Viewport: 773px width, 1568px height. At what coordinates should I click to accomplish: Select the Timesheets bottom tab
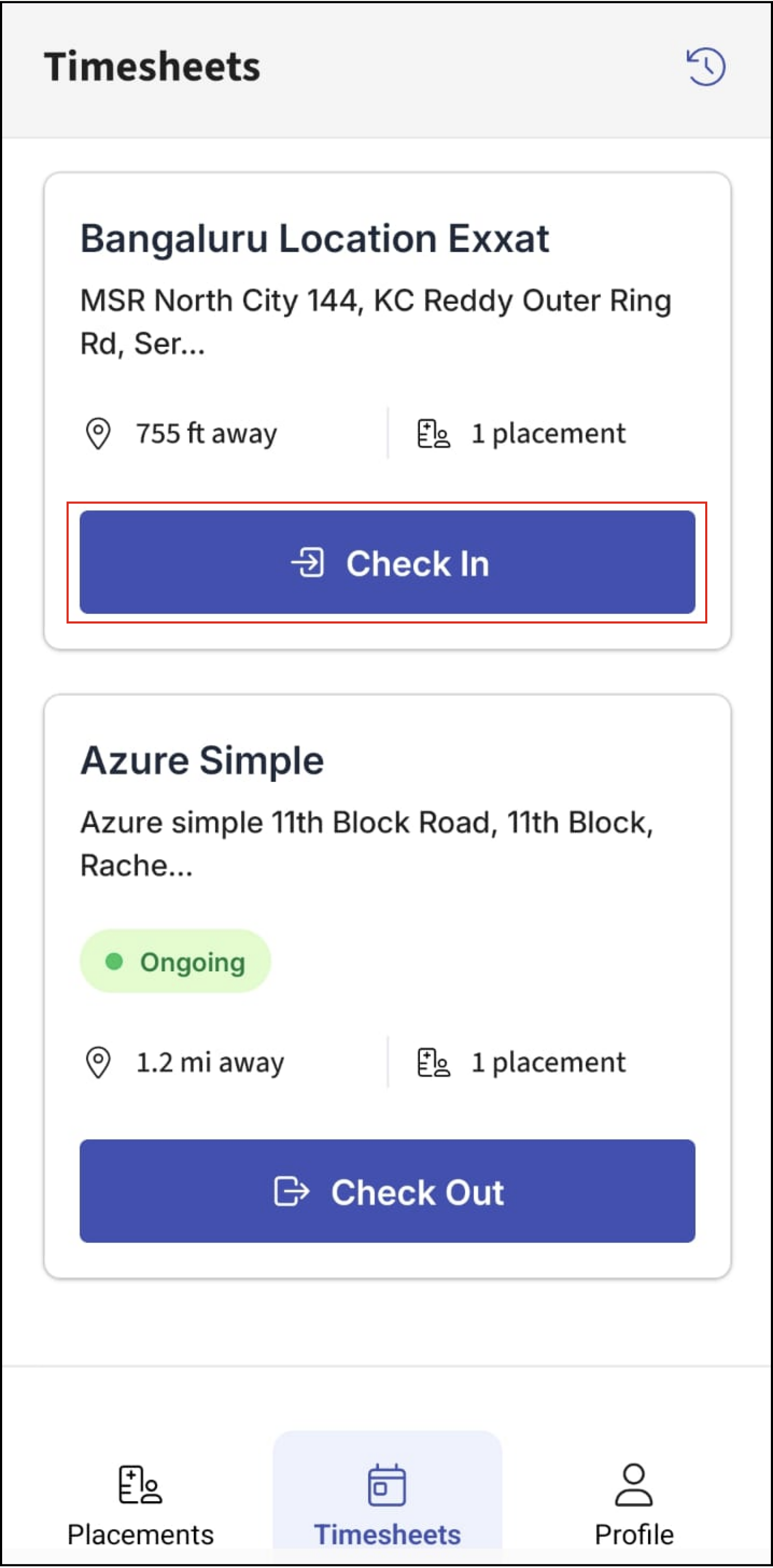point(387,1504)
